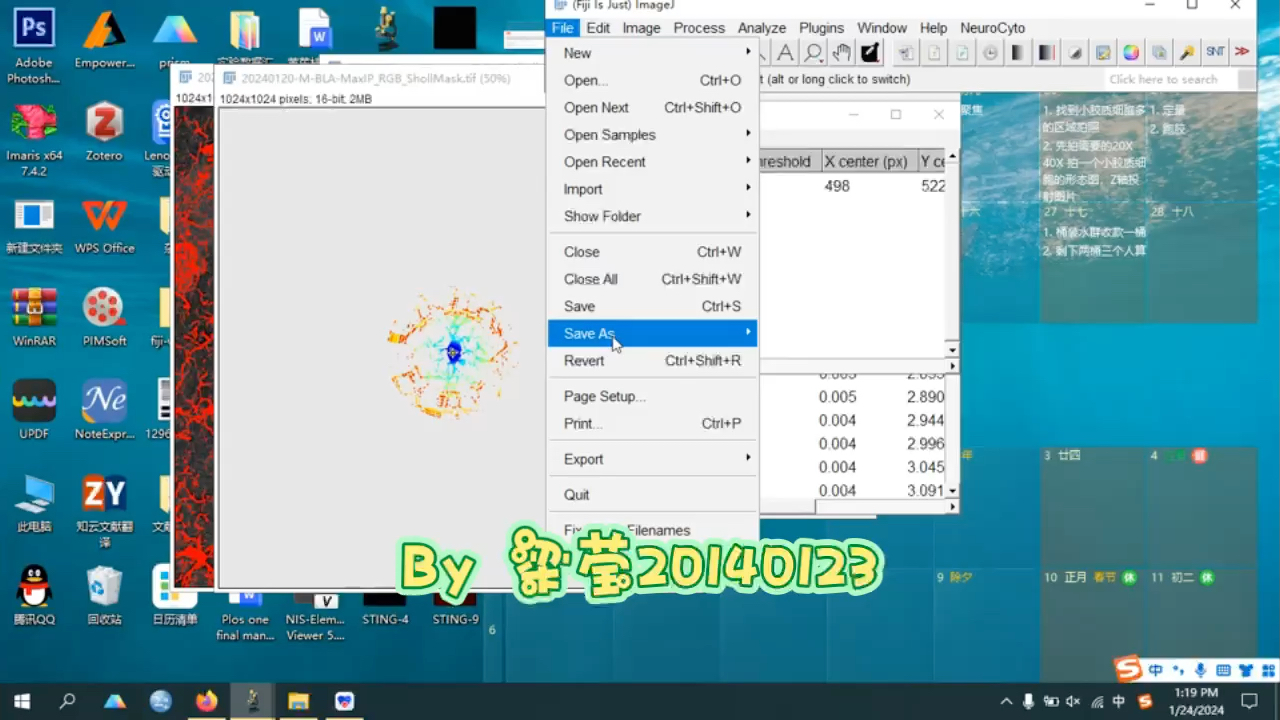Click taskbar search magnifier
The width and height of the screenshot is (1280, 720).
click(x=68, y=701)
